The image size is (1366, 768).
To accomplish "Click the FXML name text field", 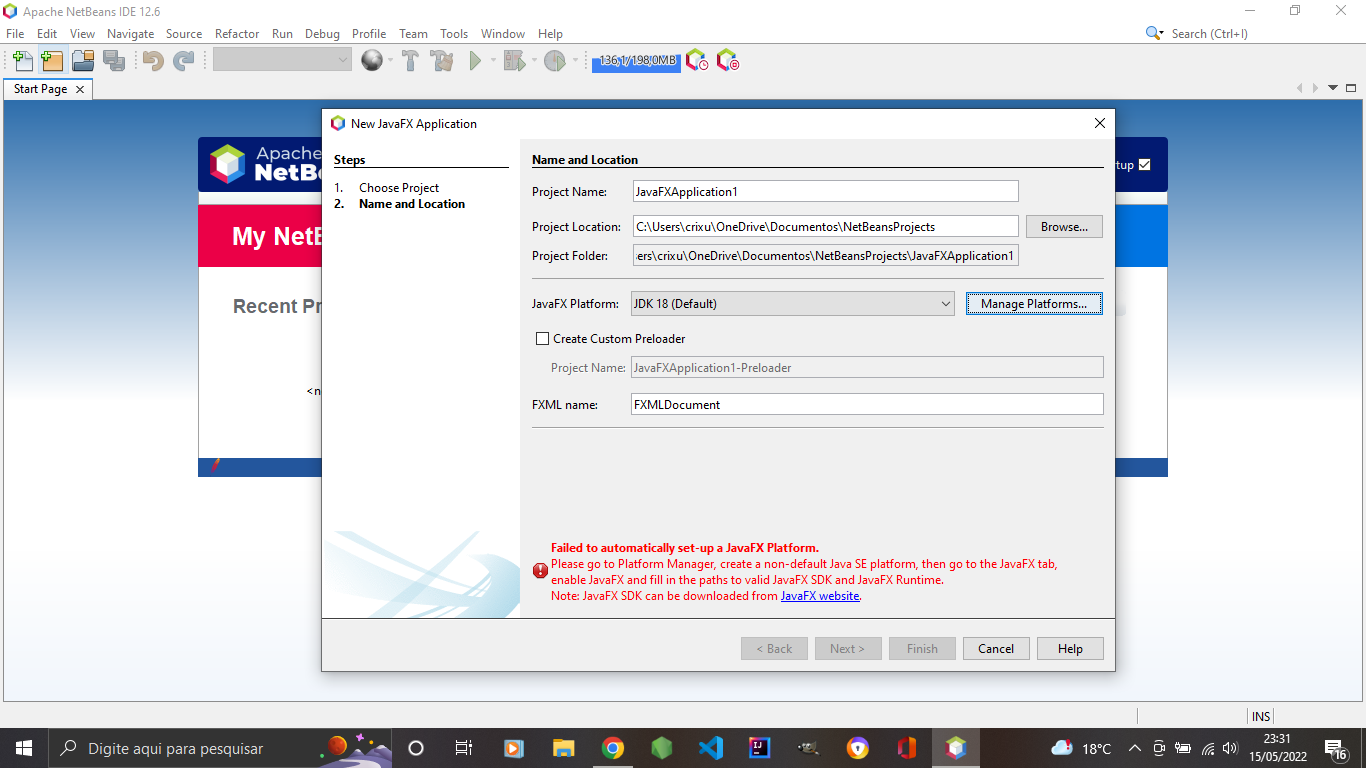I will point(867,404).
